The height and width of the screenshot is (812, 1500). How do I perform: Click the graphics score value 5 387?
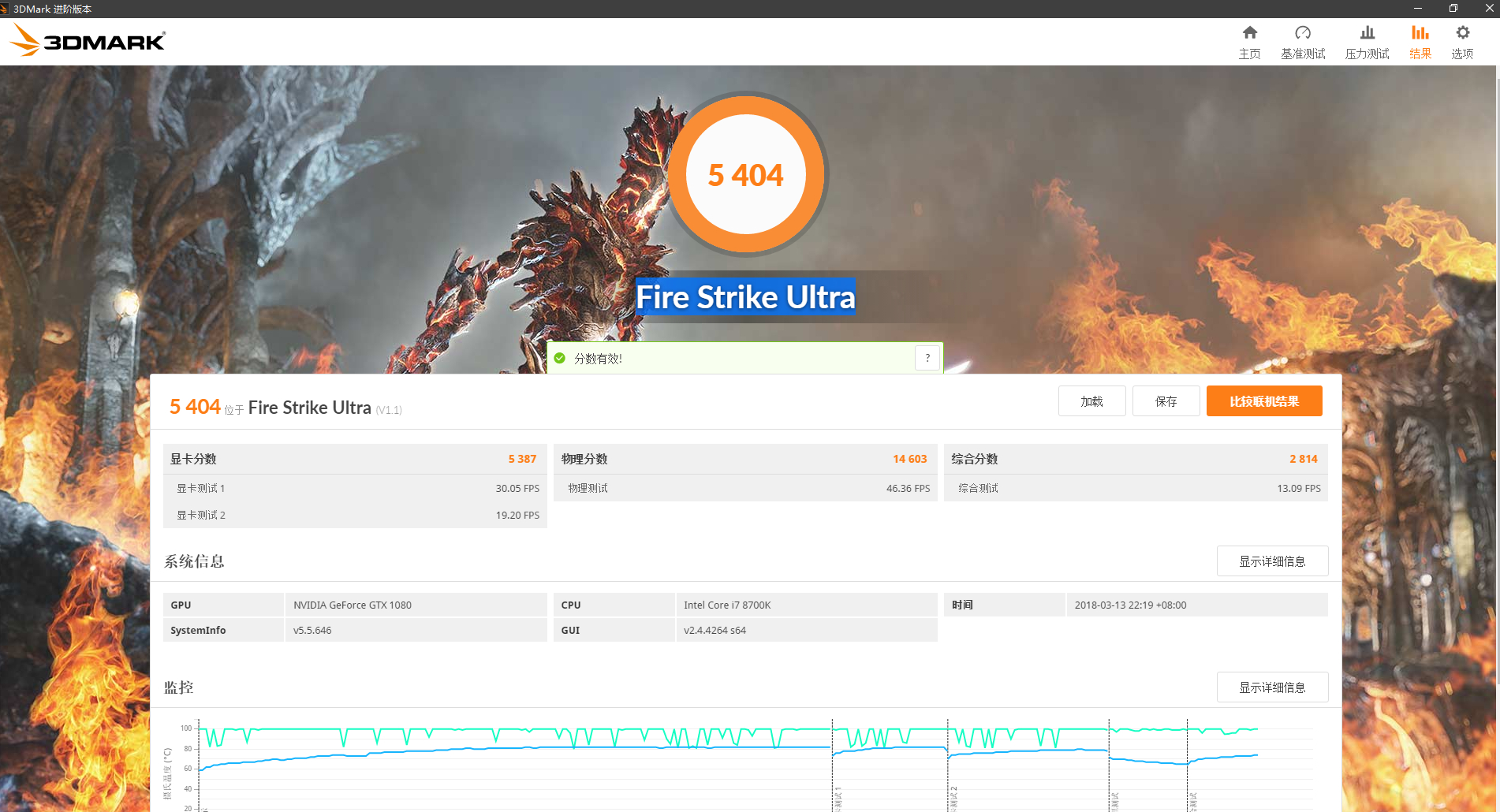click(522, 459)
